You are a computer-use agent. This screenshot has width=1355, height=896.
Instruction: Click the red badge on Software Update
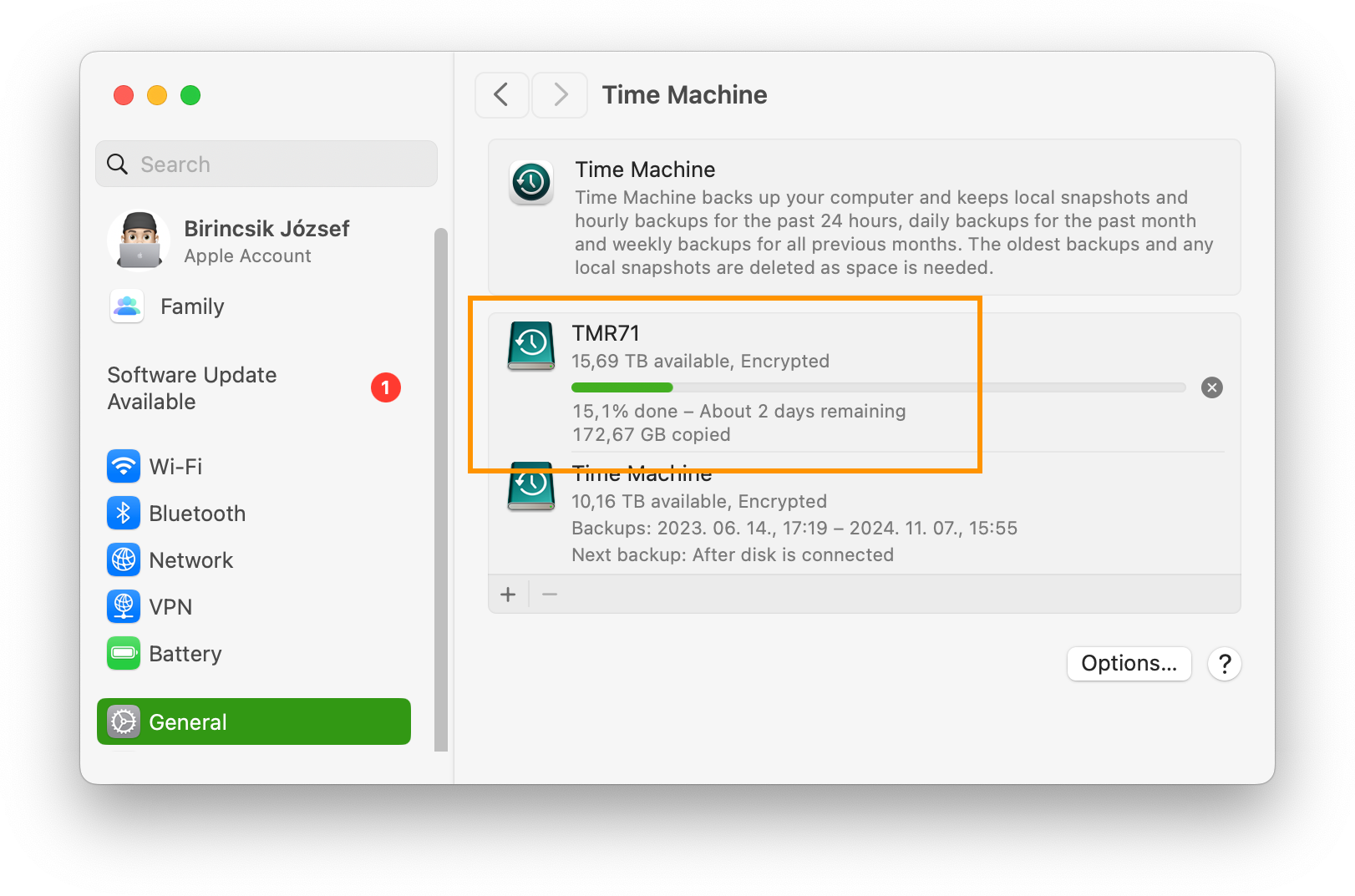[x=385, y=387]
